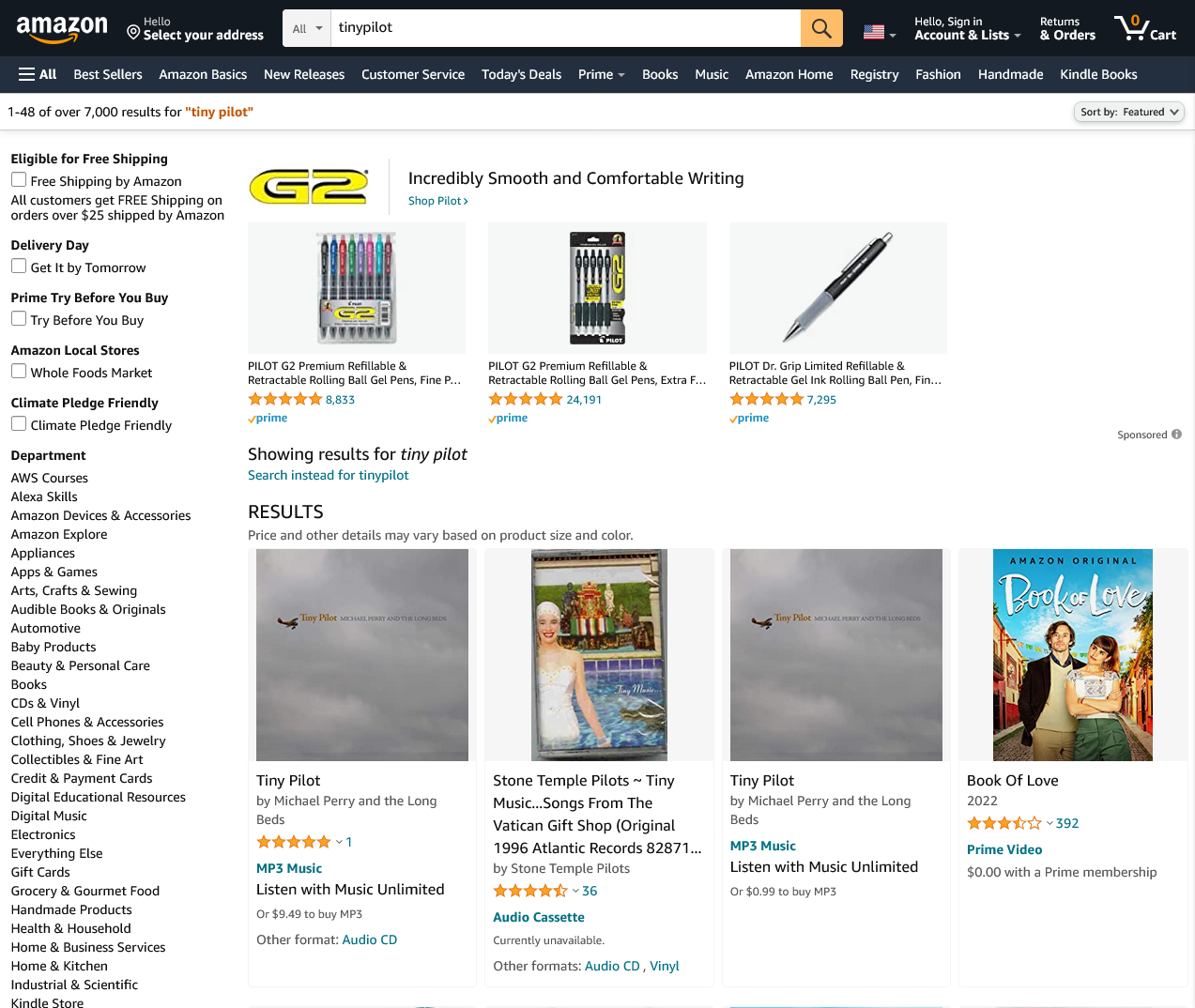Screen dimensions: 1195x1008
Task: Click the Amazon logo
Action: [62, 29]
